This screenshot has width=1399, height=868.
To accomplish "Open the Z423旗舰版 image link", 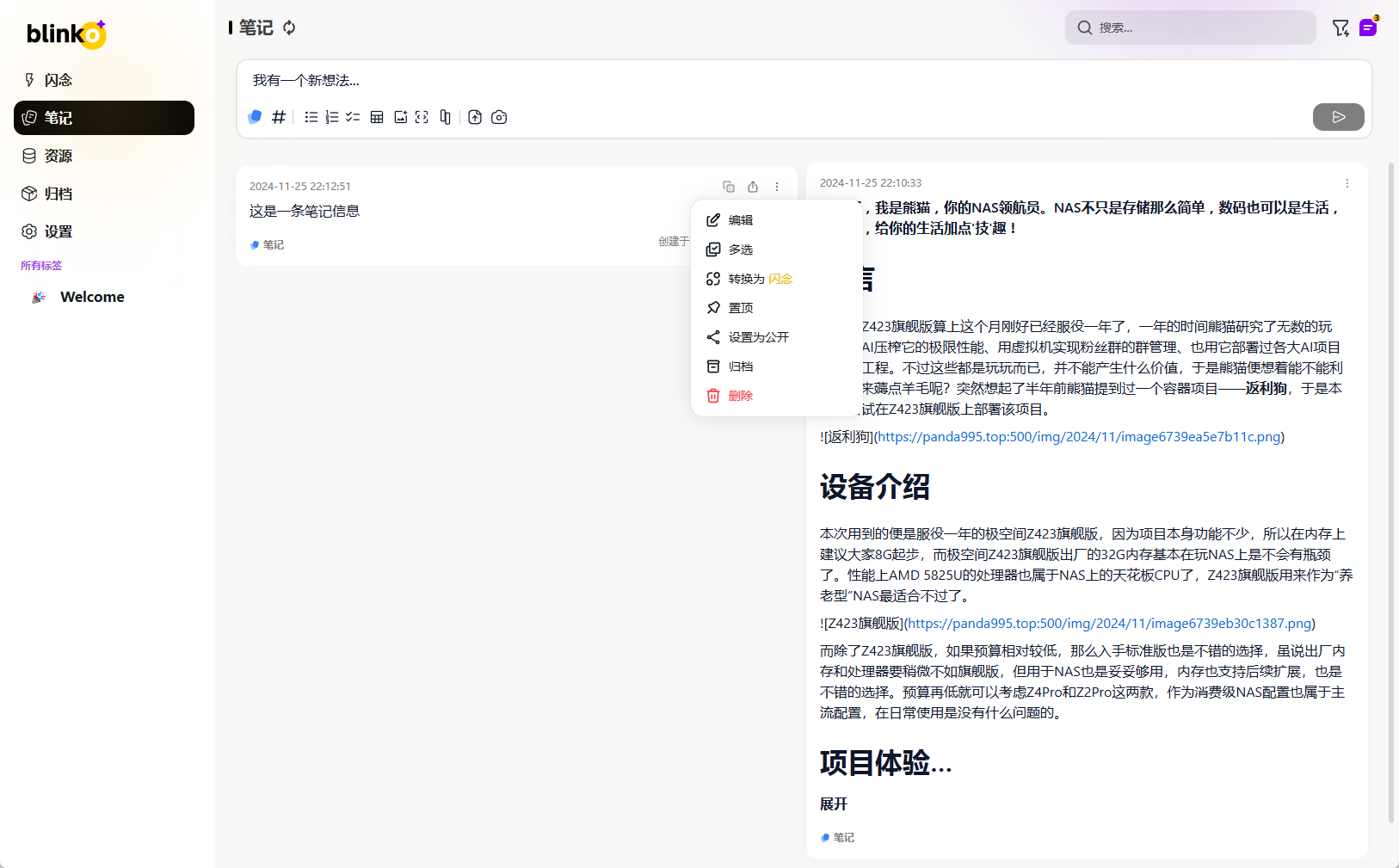I will click(x=1110, y=624).
